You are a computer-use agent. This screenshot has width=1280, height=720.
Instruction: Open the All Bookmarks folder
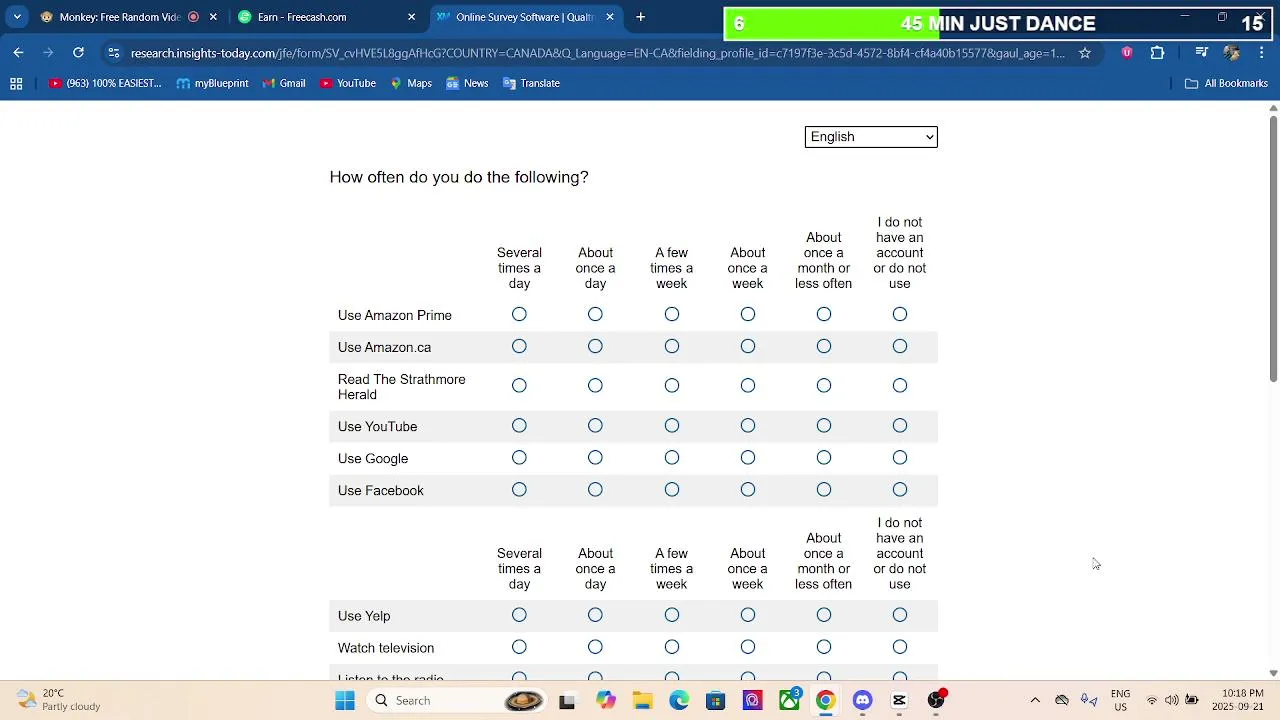[x=1226, y=84]
